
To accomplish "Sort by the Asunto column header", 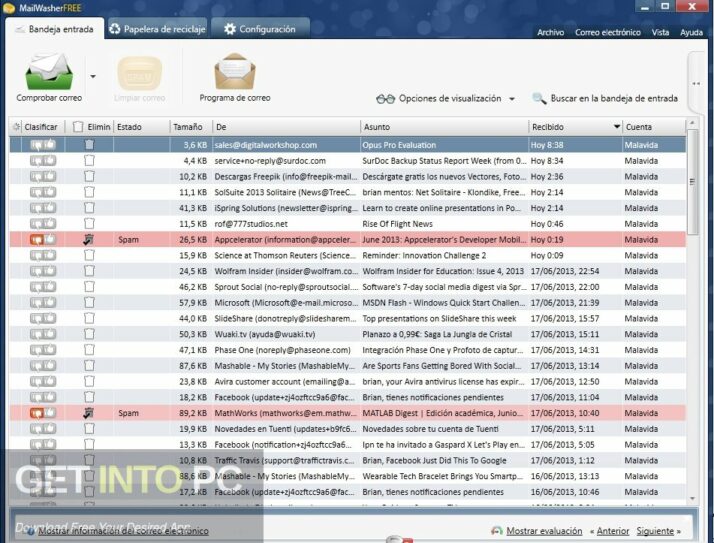I will click(444, 127).
